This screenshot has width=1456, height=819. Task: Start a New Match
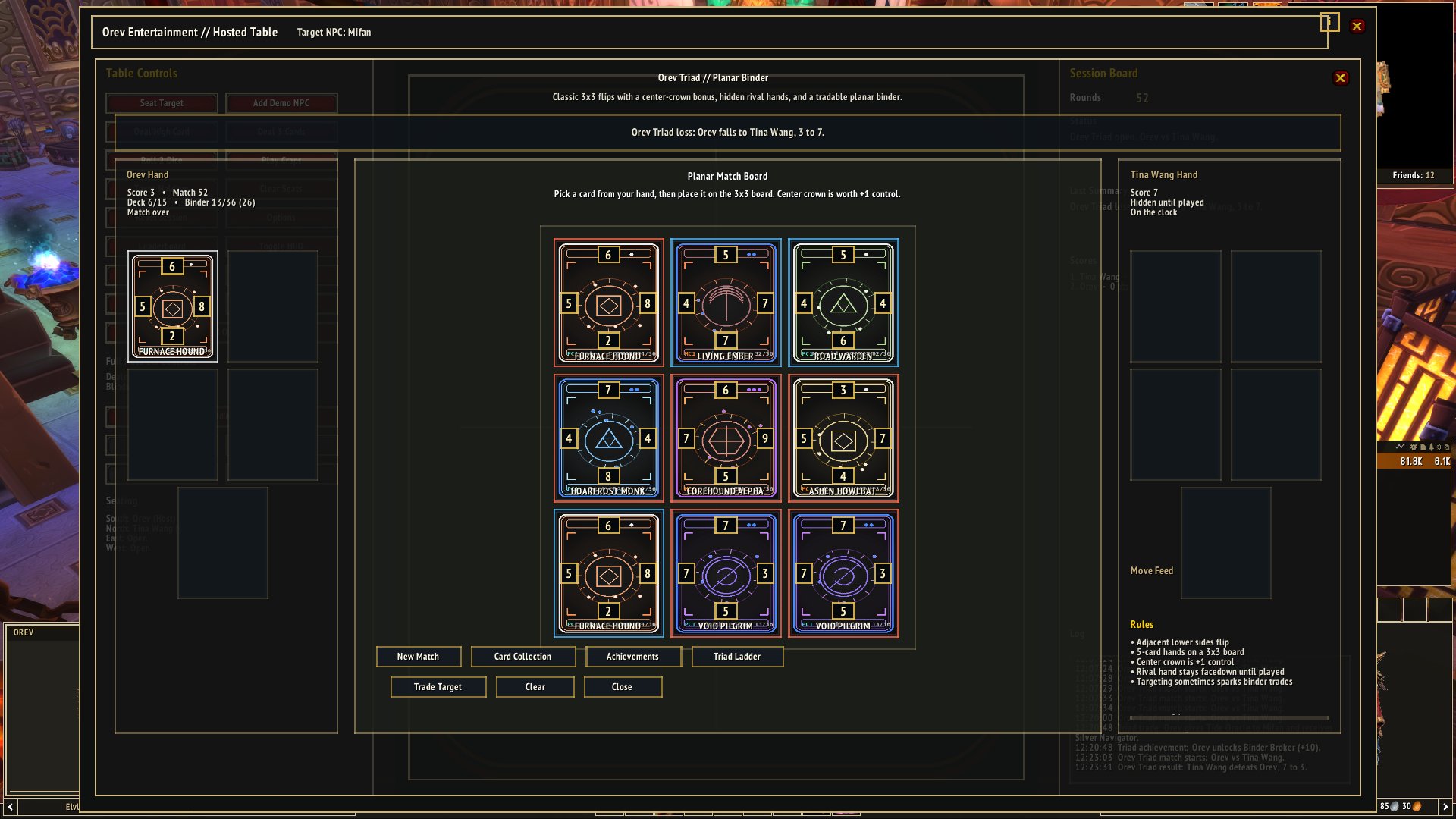(418, 657)
